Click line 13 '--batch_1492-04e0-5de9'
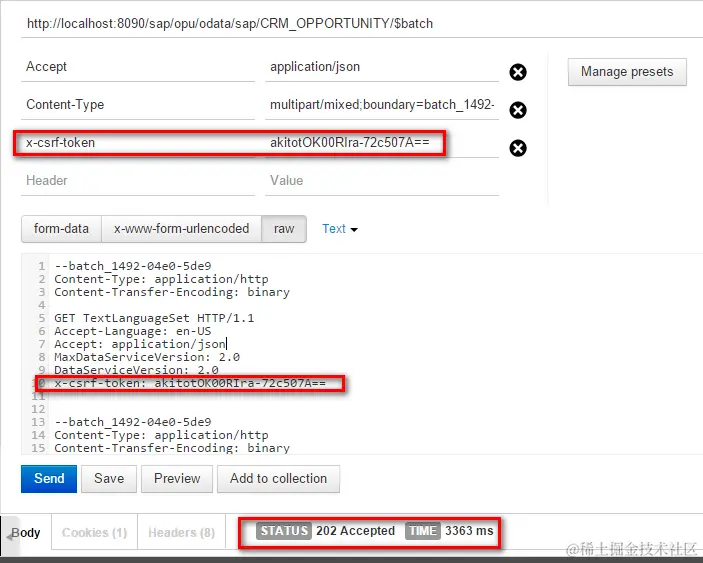 133,422
